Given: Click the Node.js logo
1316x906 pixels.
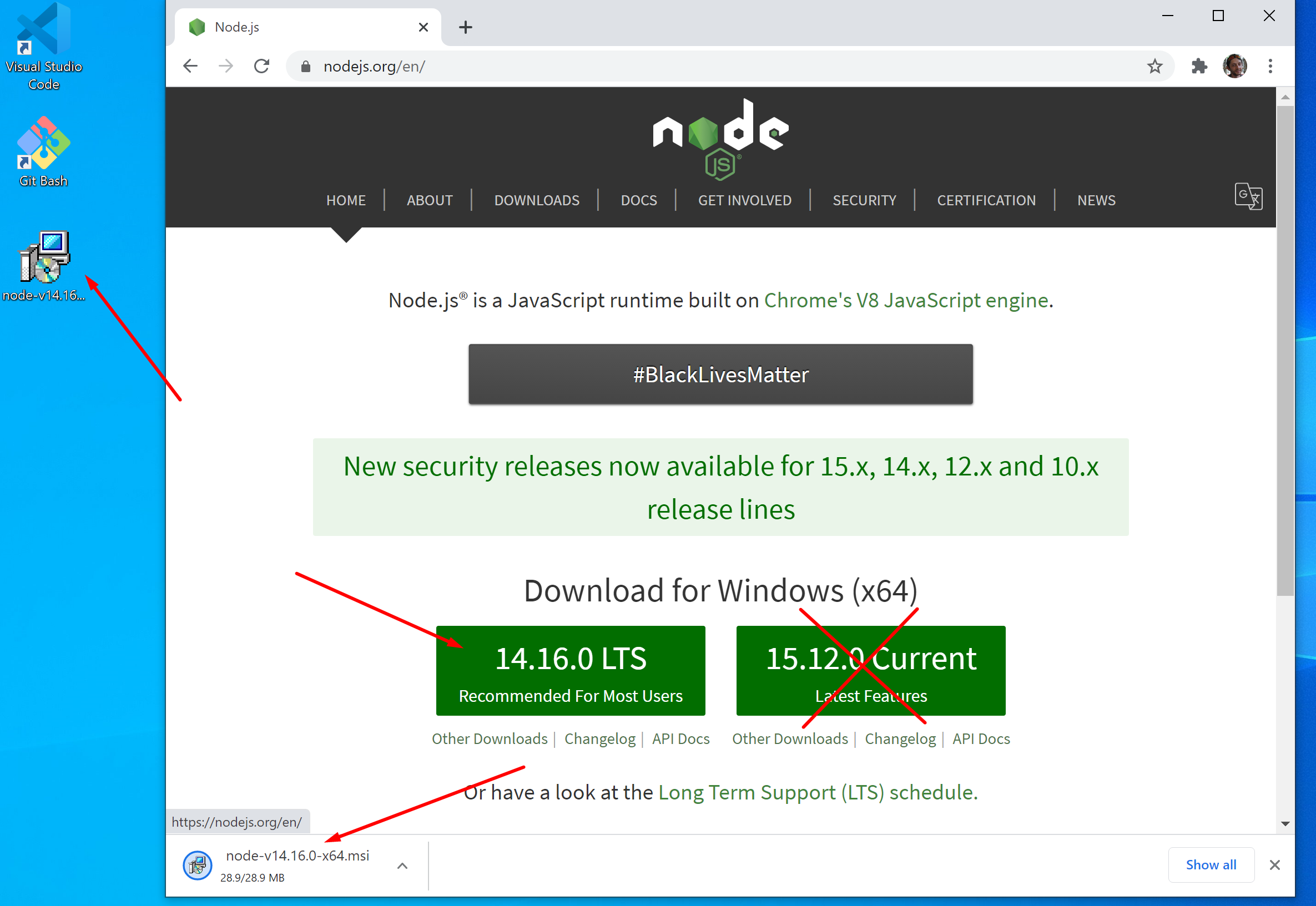Looking at the screenshot, I should point(720,140).
